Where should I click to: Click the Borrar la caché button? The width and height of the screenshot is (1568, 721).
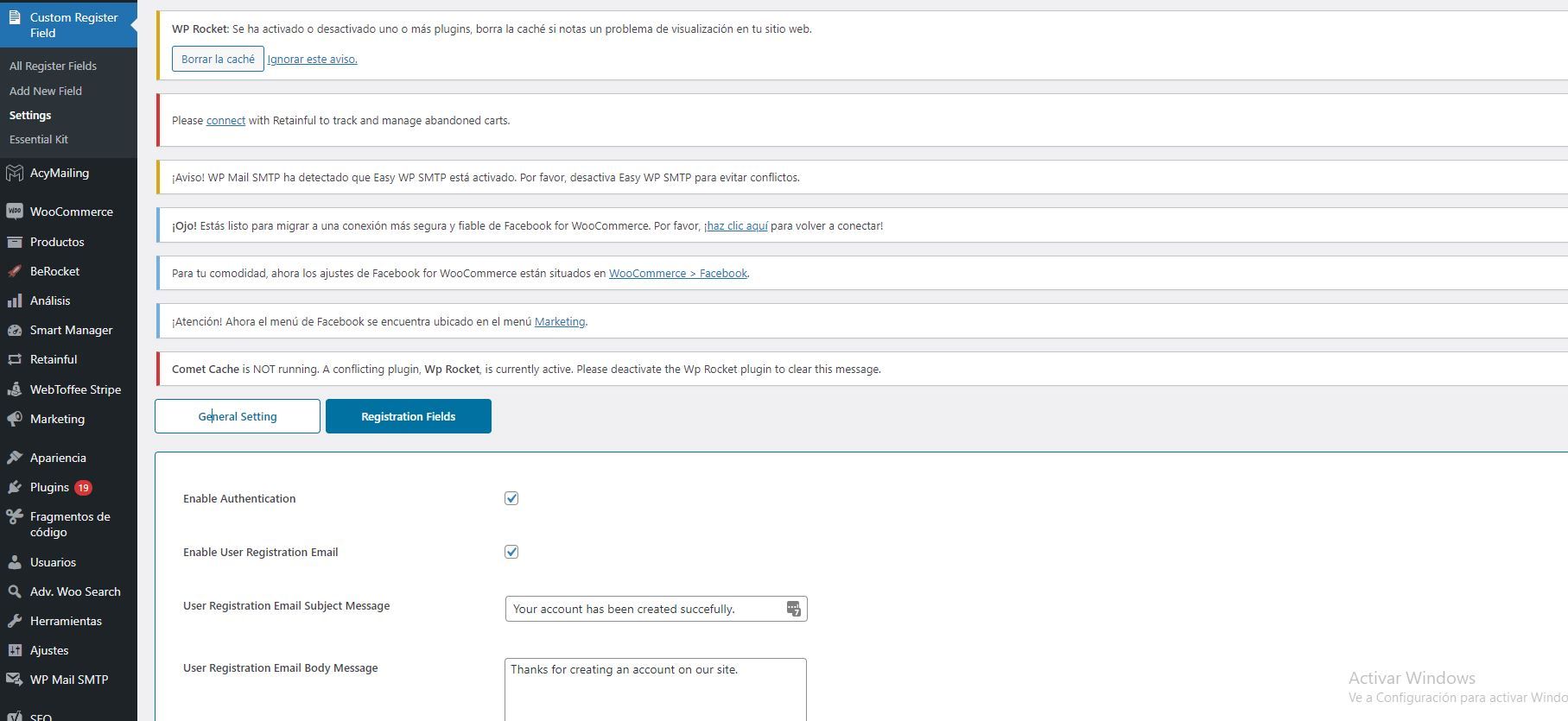tap(218, 59)
